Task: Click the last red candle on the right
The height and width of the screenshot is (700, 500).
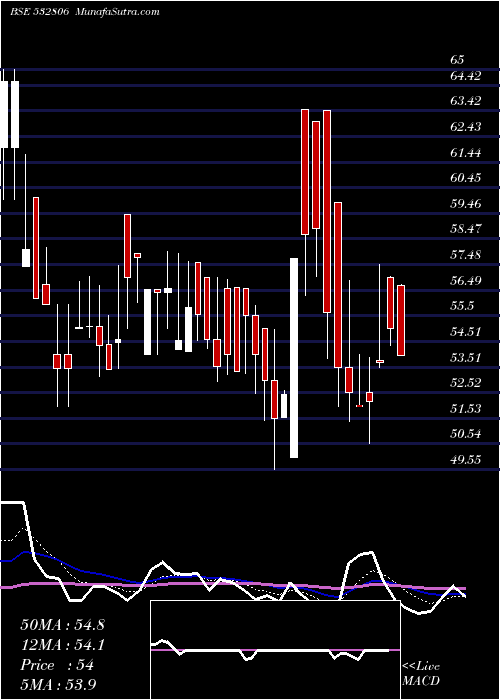Action: (x=401, y=320)
